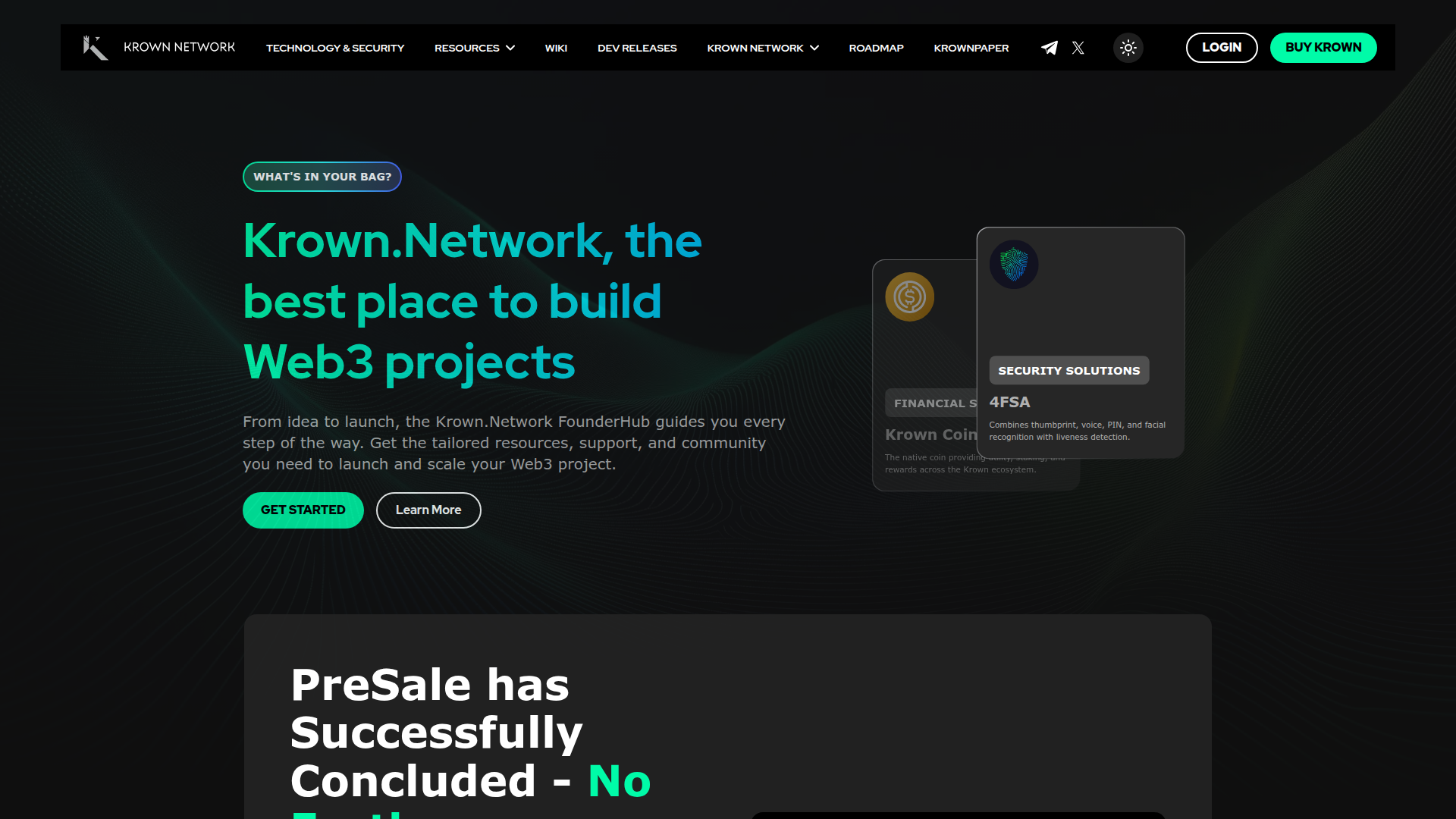The width and height of the screenshot is (1456, 819).
Task: Click the gold coin icon on Krown Coin card
Action: click(909, 297)
